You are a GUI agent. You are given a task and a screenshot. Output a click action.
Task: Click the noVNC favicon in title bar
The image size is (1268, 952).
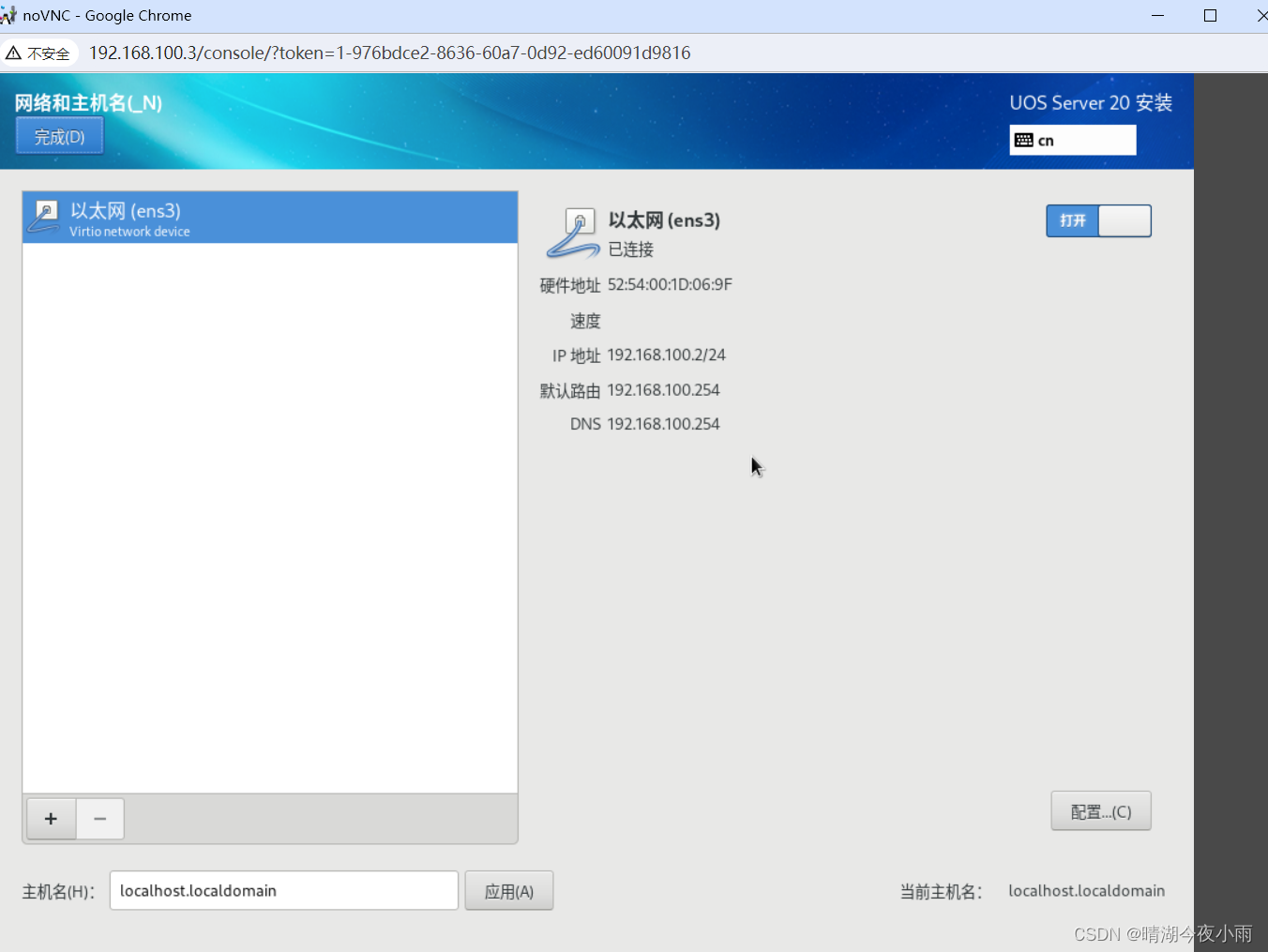(x=8, y=15)
